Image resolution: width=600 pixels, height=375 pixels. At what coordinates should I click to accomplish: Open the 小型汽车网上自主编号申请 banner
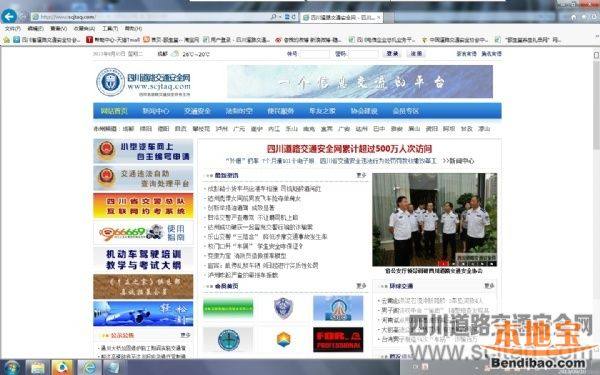tap(143, 151)
